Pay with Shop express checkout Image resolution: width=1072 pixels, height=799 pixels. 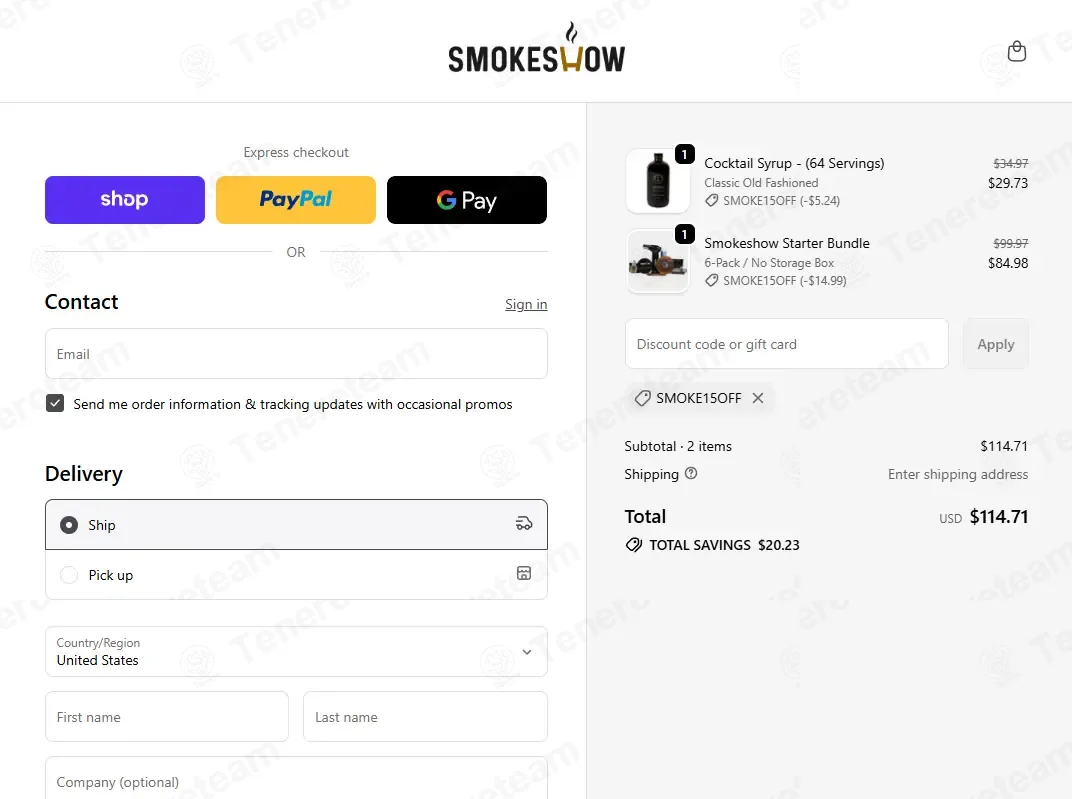click(x=125, y=200)
